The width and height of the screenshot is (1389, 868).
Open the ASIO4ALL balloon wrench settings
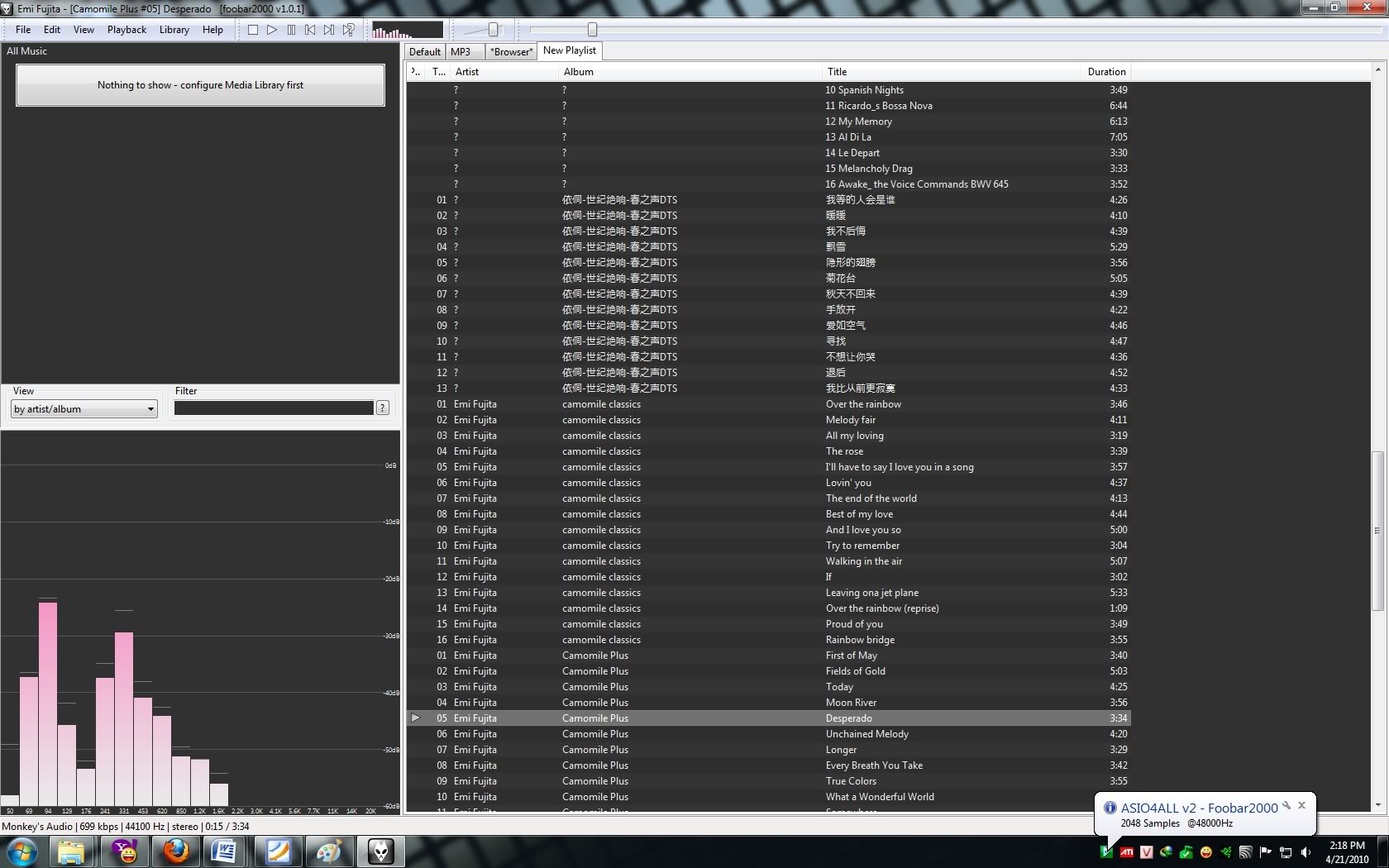[1286, 805]
